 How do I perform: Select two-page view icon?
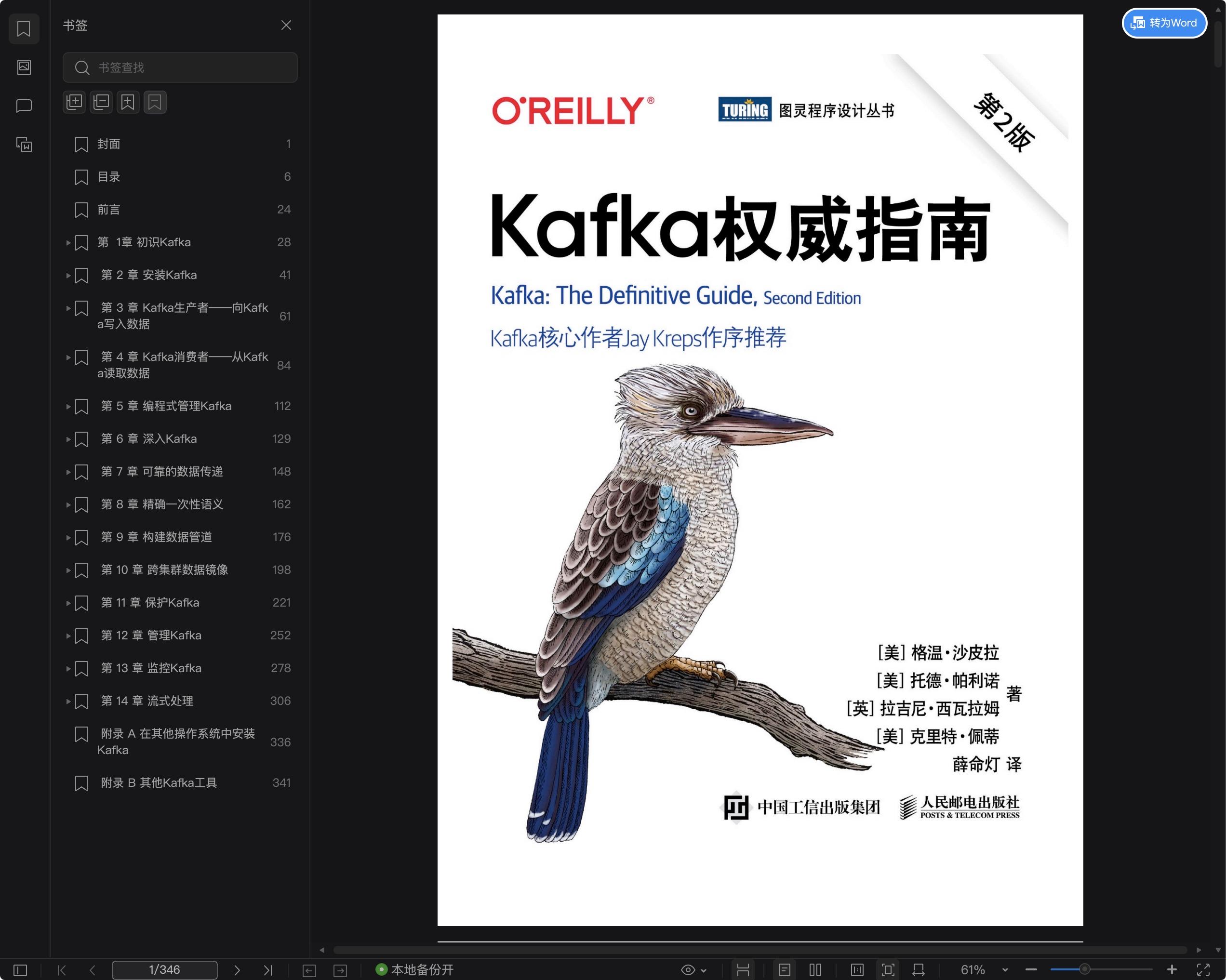tap(815, 970)
